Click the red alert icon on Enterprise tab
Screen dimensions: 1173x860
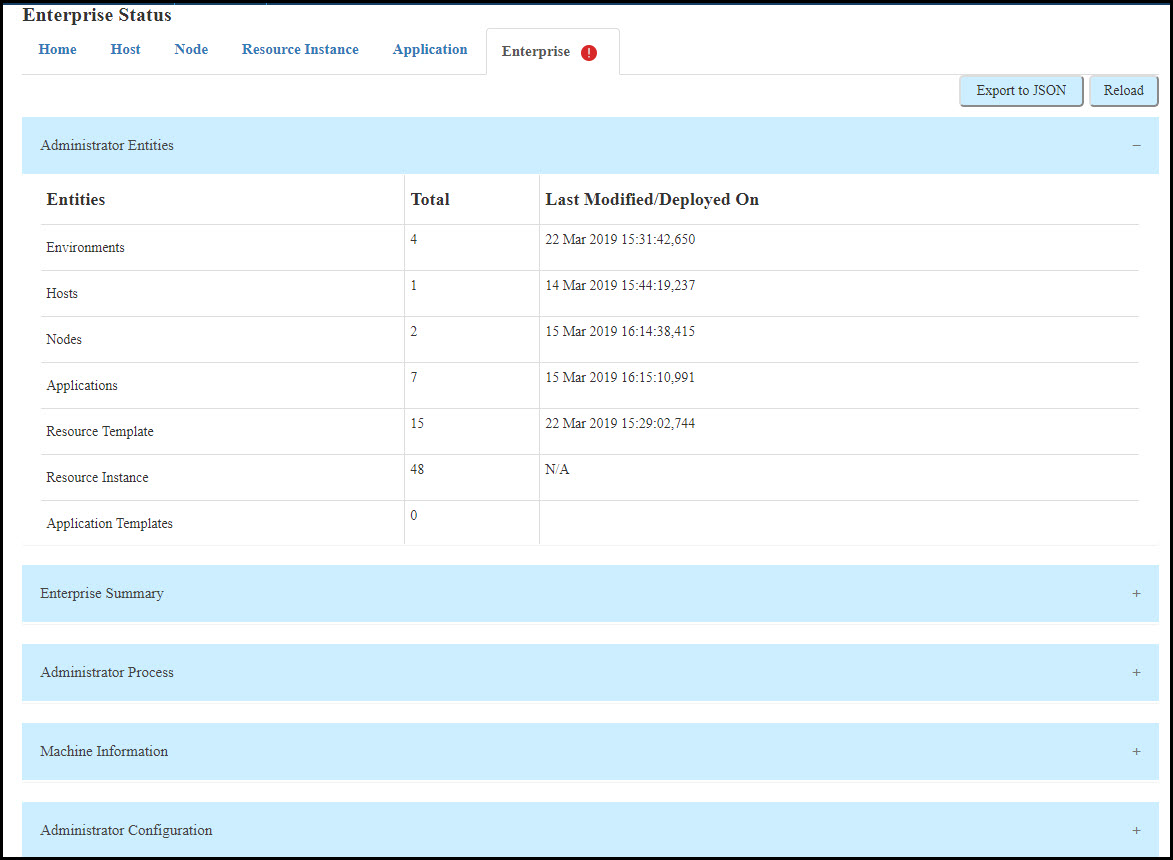tap(589, 53)
